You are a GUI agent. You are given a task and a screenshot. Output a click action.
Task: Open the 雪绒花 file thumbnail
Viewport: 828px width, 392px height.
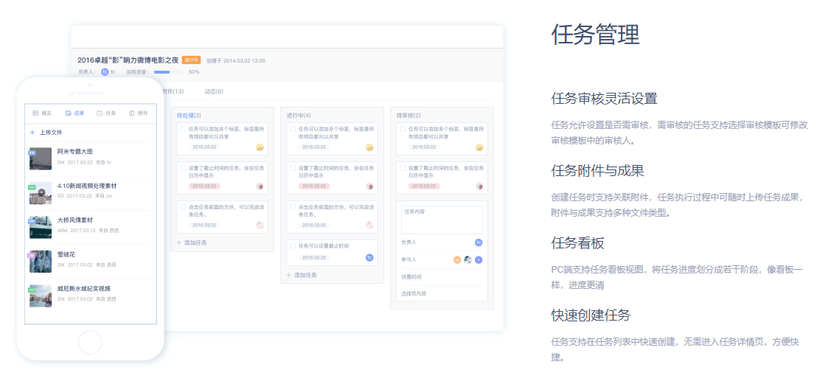40,262
